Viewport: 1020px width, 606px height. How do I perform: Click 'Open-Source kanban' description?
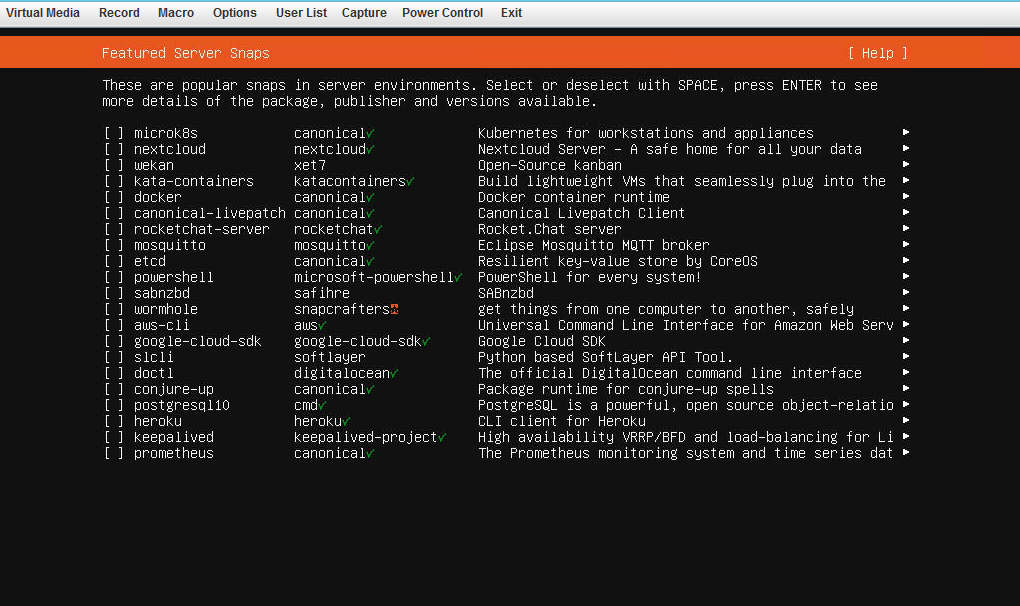click(550, 165)
